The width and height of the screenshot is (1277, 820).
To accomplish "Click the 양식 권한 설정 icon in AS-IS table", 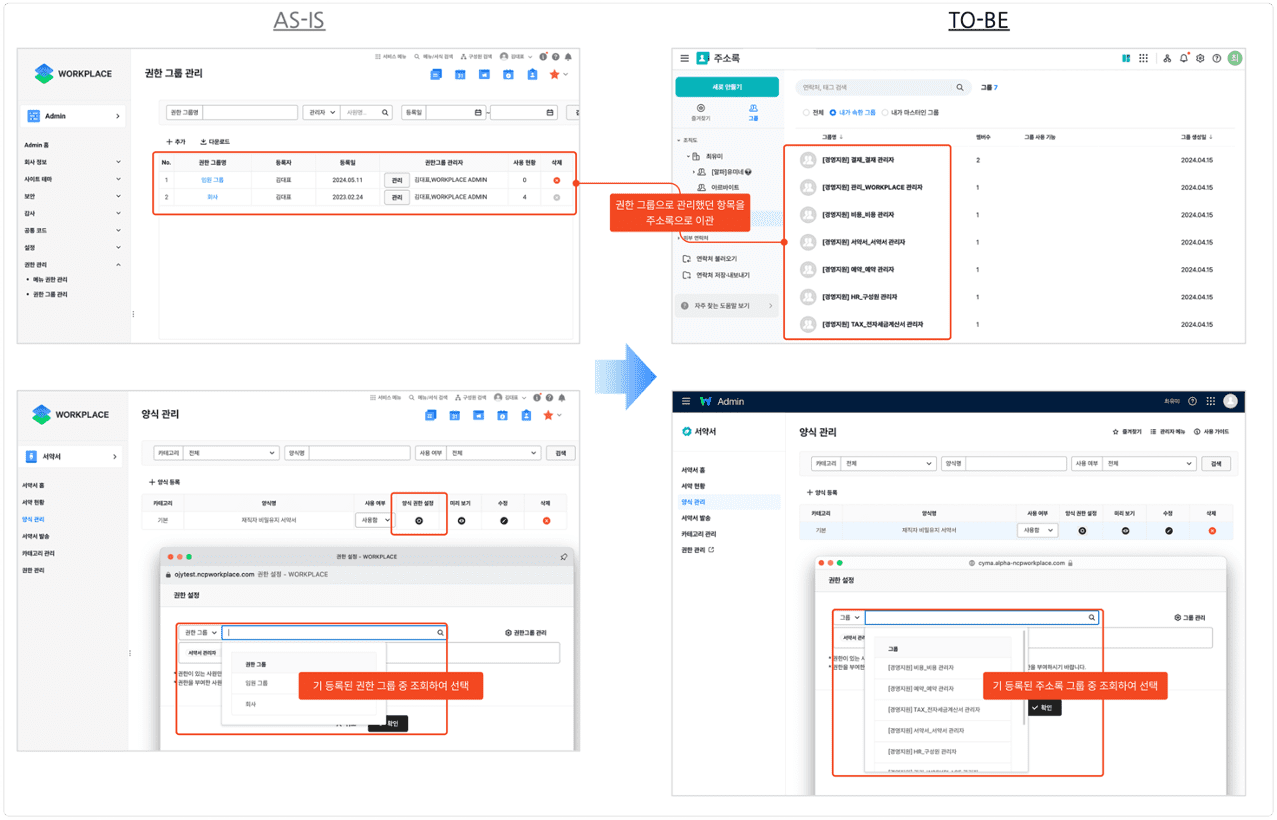I will pyautogui.click(x=419, y=520).
